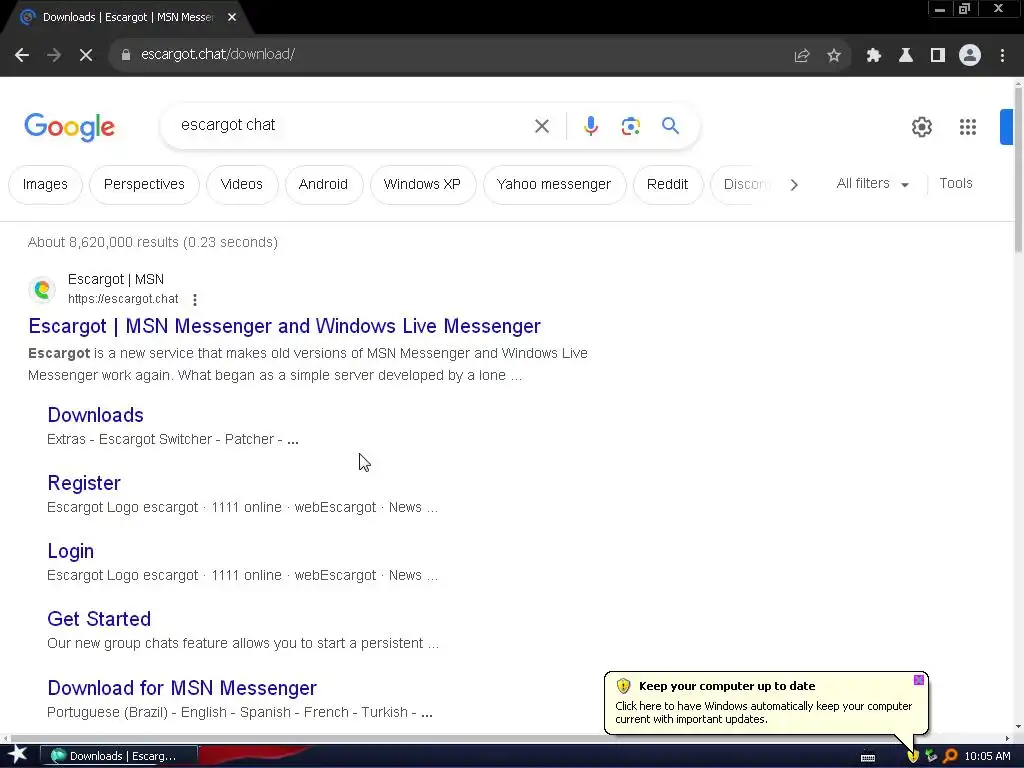Share this page from the address bar

point(802,56)
